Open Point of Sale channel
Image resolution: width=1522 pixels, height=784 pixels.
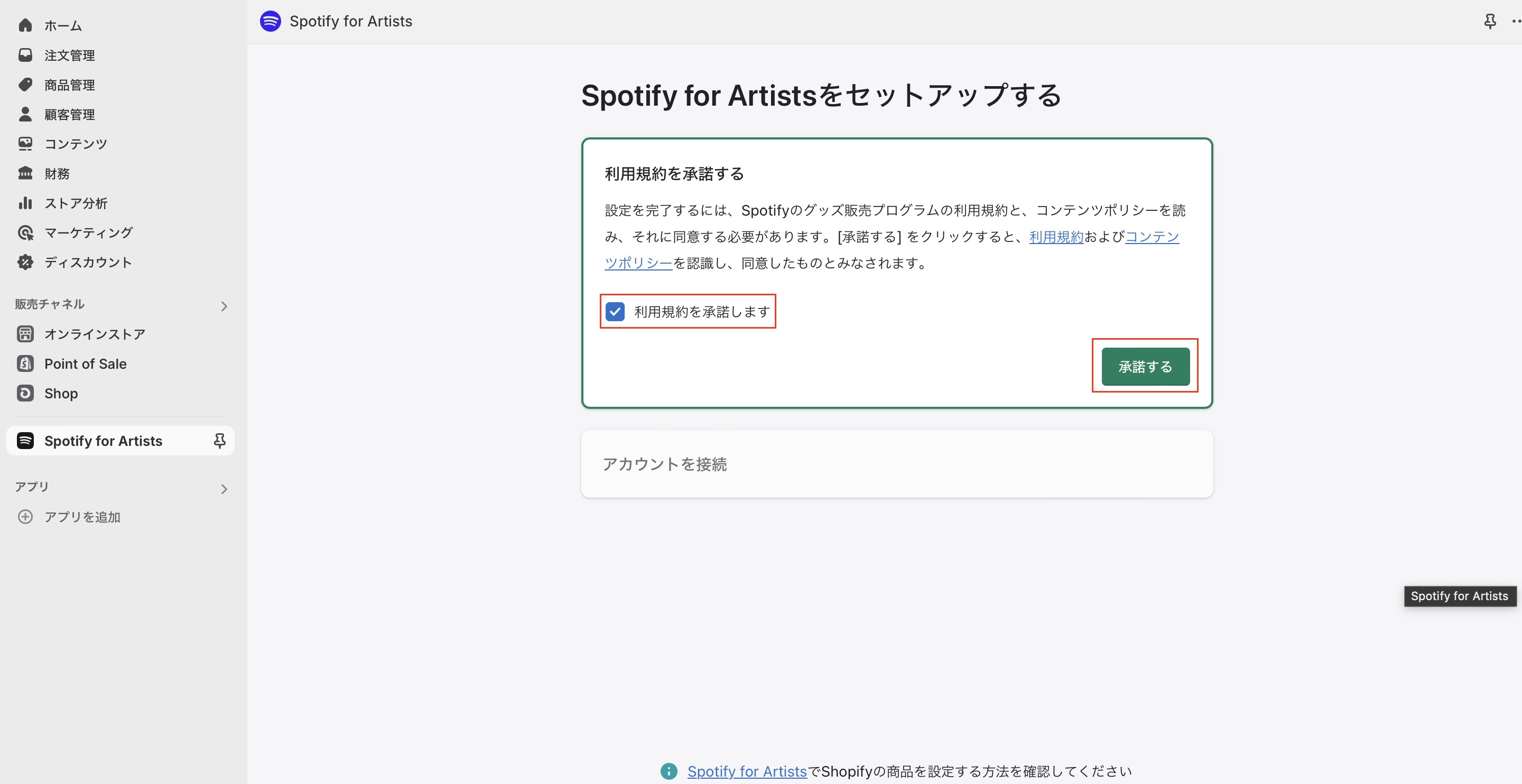point(85,364)
